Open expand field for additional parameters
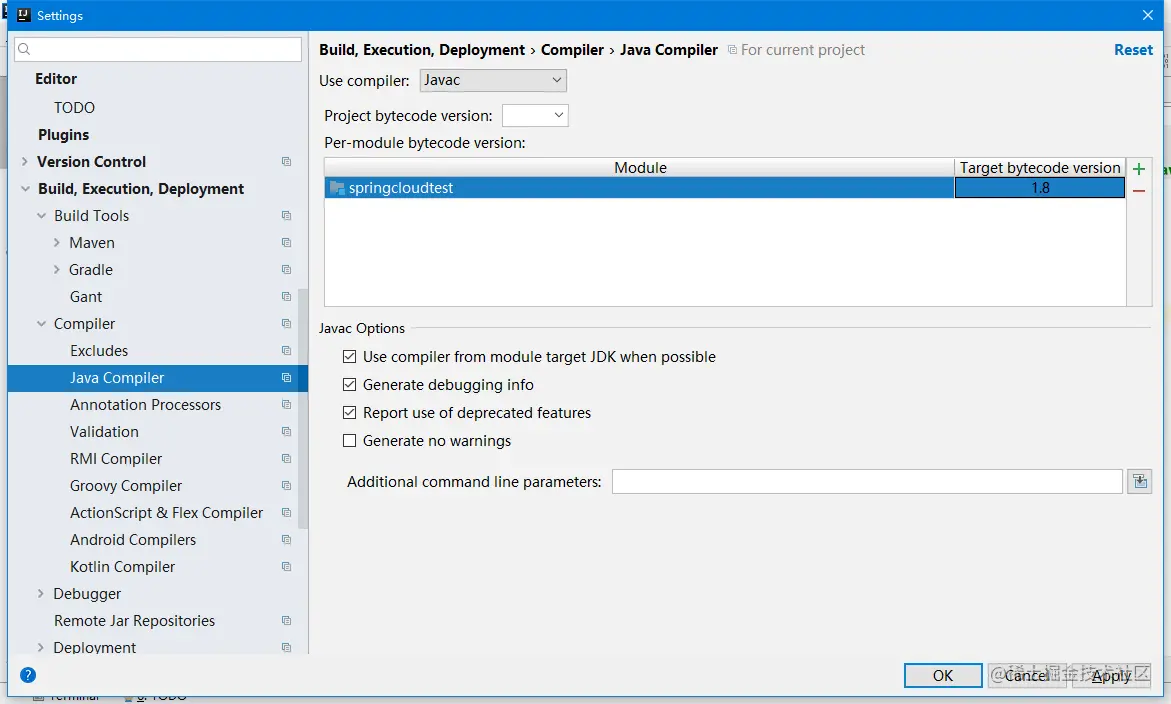The image size is (1171, 704). click(x=1140, y=482)
